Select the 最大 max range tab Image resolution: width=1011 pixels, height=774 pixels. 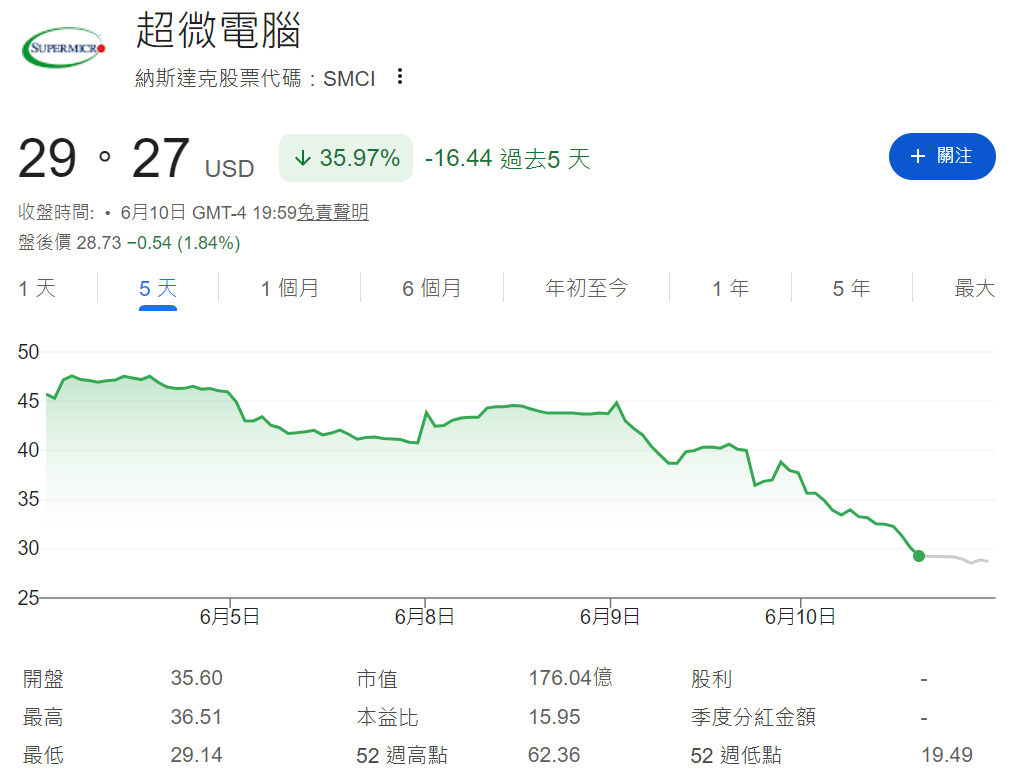pos(975,288)
